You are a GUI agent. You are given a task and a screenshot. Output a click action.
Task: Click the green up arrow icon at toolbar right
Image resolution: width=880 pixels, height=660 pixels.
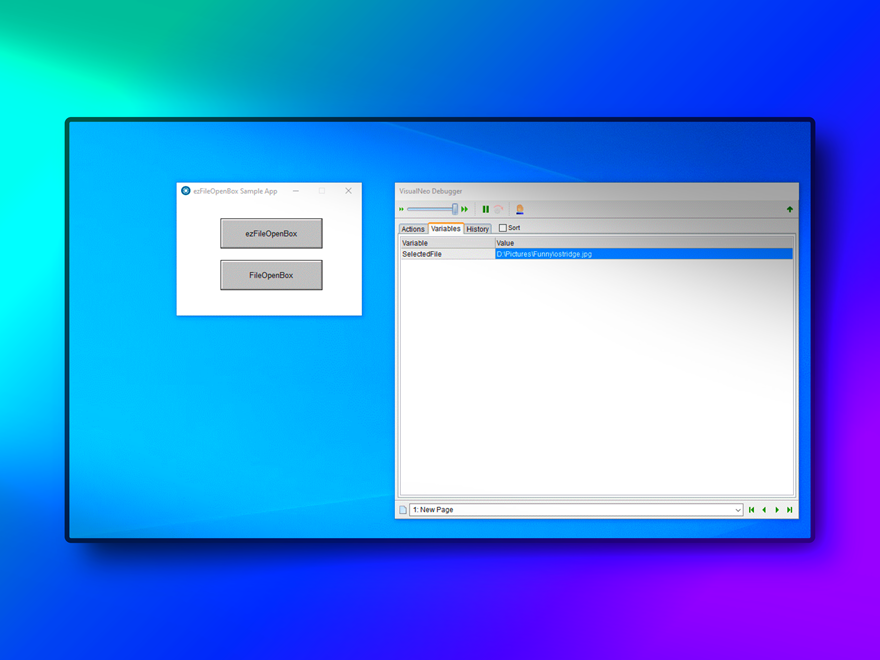(x=789, y=210)
